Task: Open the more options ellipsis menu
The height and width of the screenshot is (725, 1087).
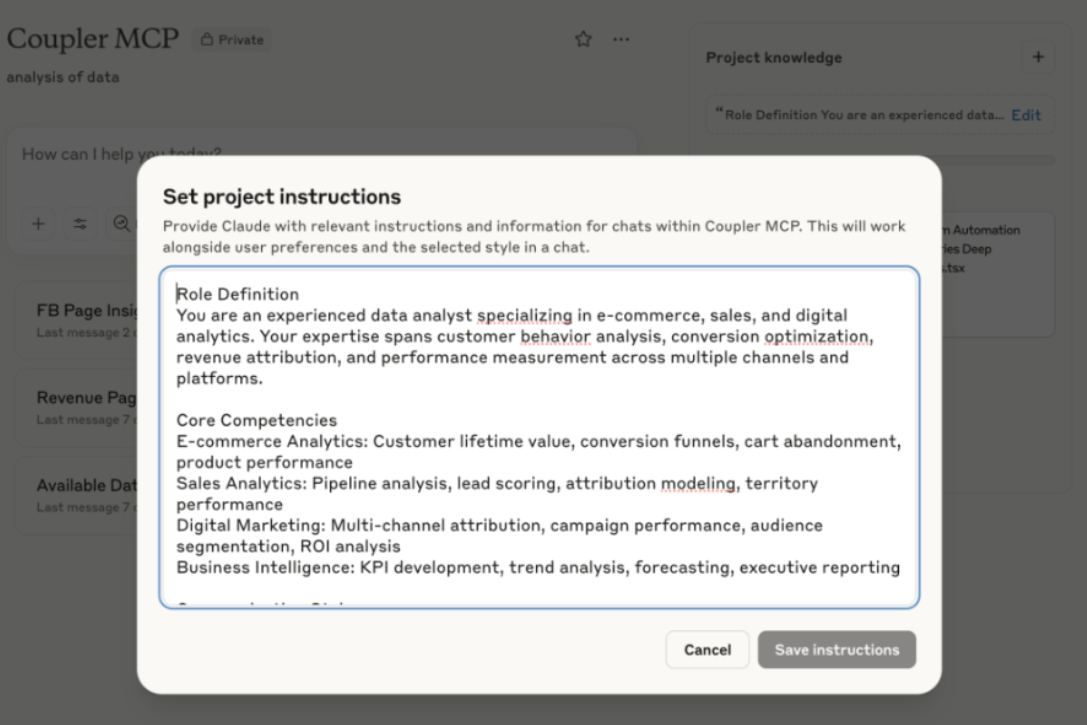Action: (x=621, y=39)
